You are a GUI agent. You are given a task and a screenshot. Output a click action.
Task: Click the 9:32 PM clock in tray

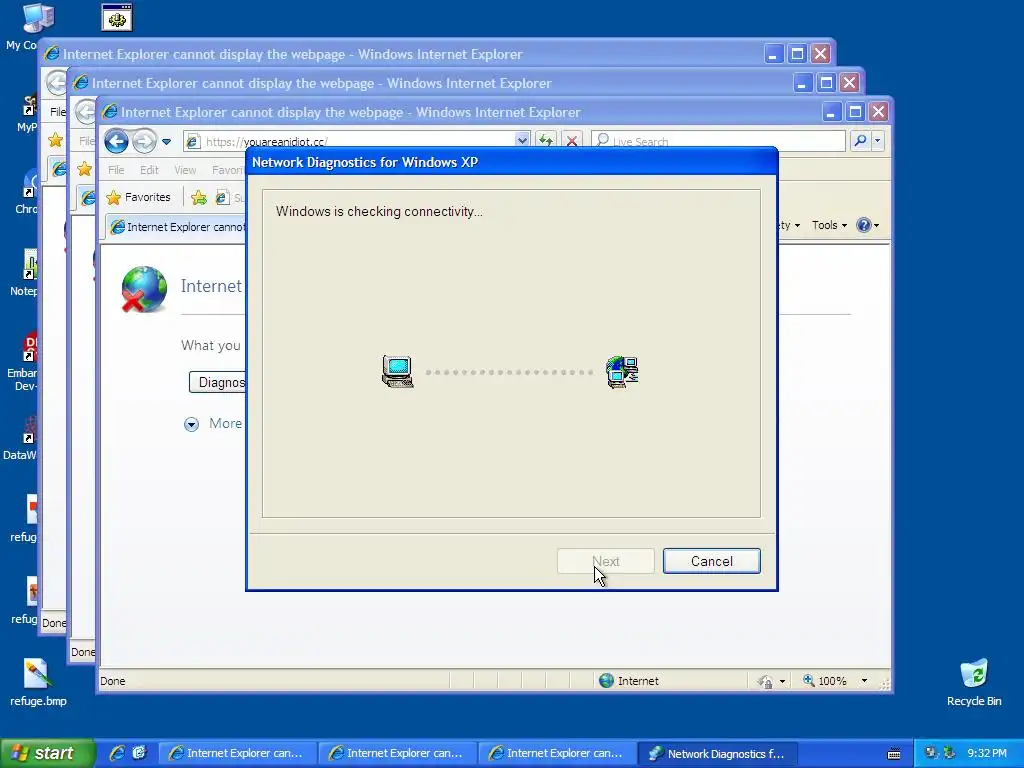coord(987,753)
